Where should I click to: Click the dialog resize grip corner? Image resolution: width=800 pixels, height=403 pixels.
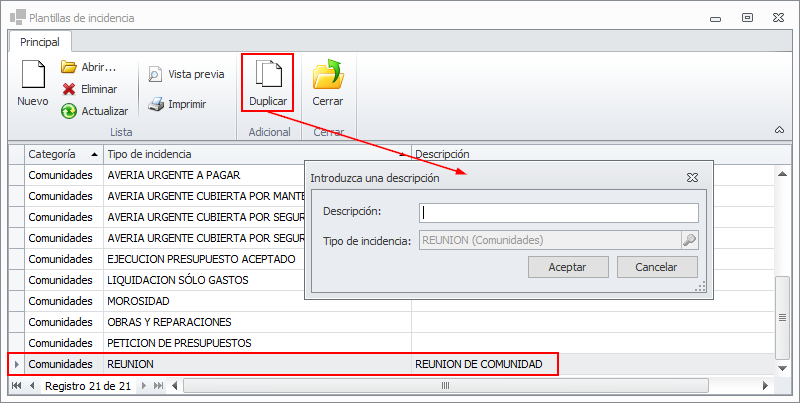pos(701,287)
